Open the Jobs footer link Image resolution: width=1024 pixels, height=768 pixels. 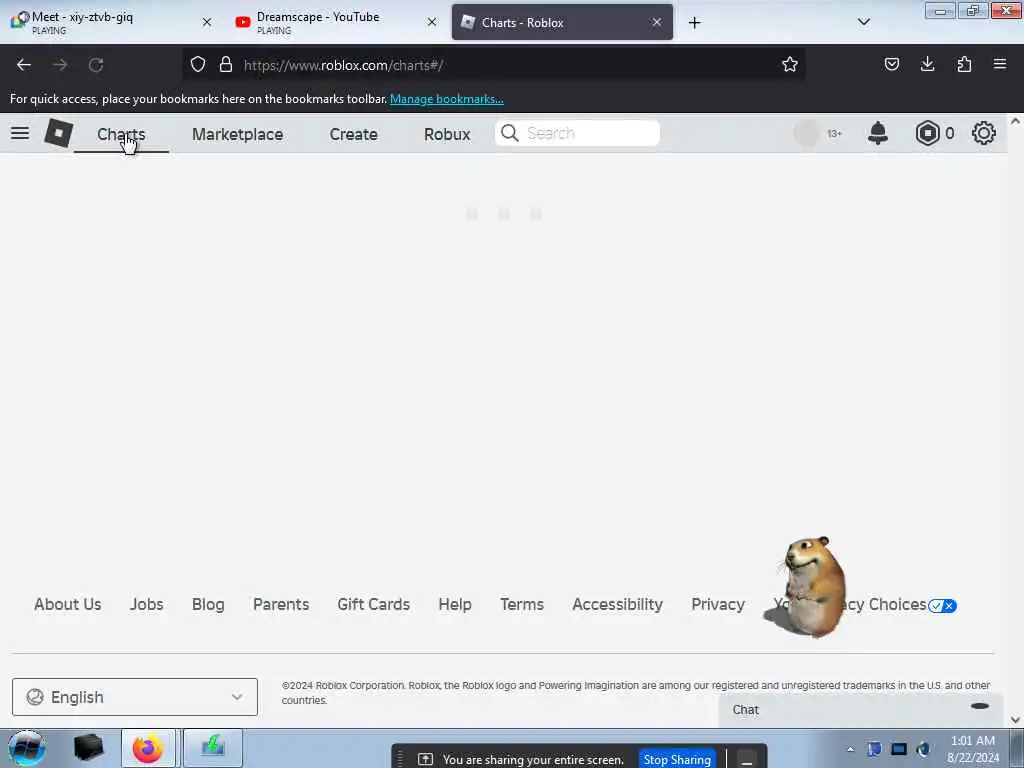point(146,605)
